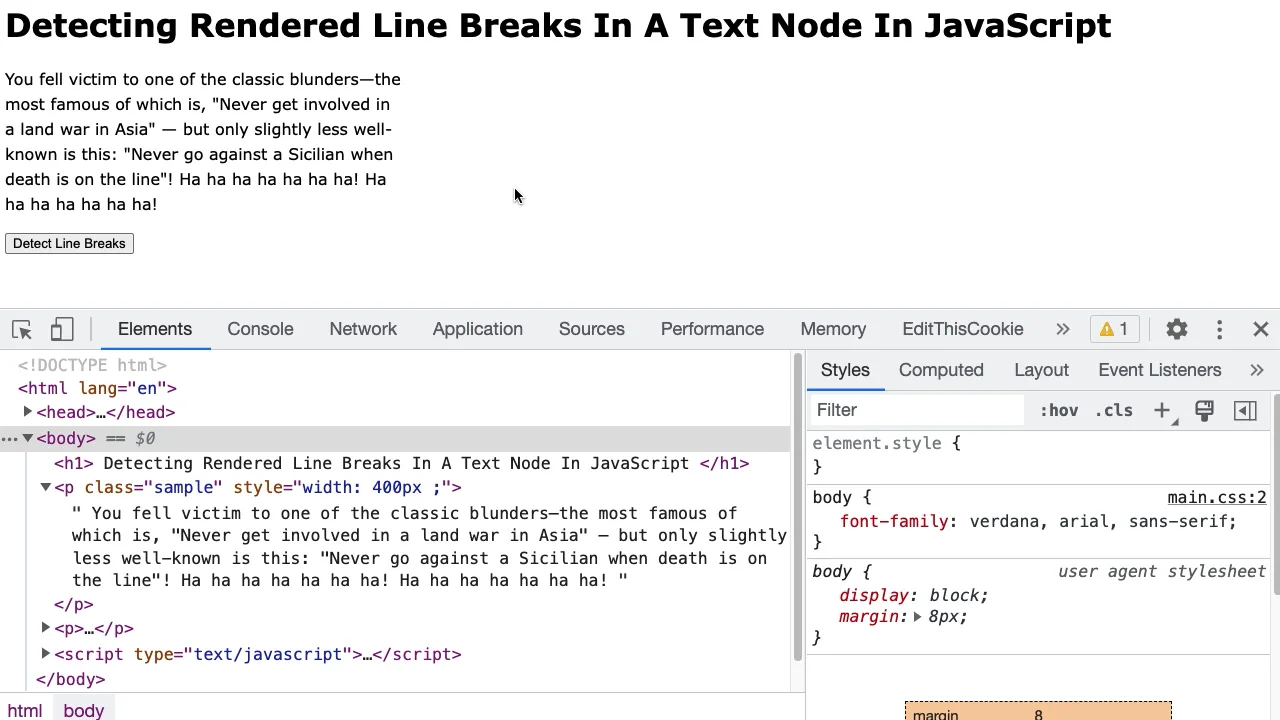Viewport: 1280px width, 720px height.
Task: Expand the script element node
Action: click(46, 654)
